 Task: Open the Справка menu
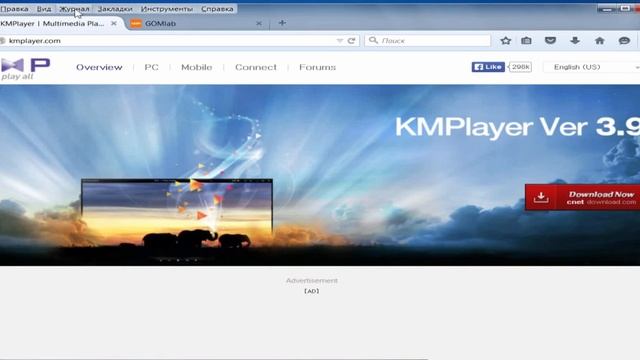217,9
